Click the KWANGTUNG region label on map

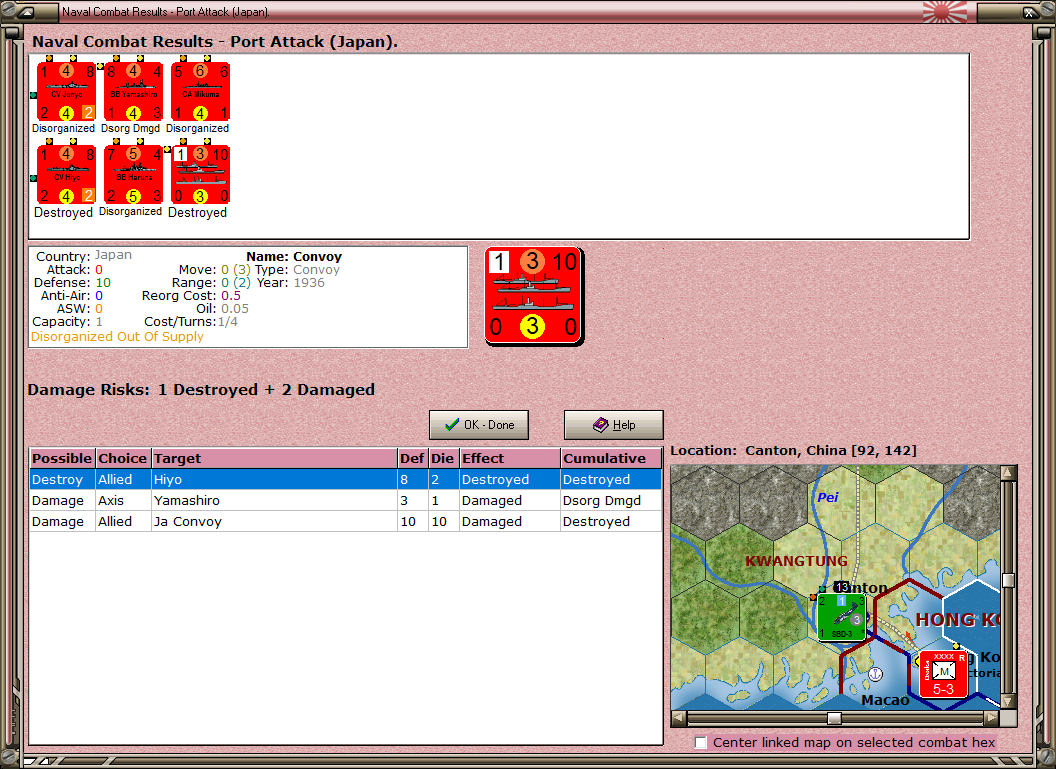796,561
